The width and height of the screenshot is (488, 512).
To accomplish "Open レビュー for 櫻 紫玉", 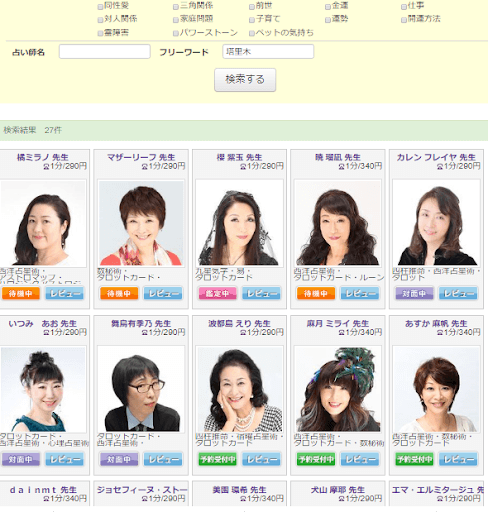I will click(x=261, y=293).
